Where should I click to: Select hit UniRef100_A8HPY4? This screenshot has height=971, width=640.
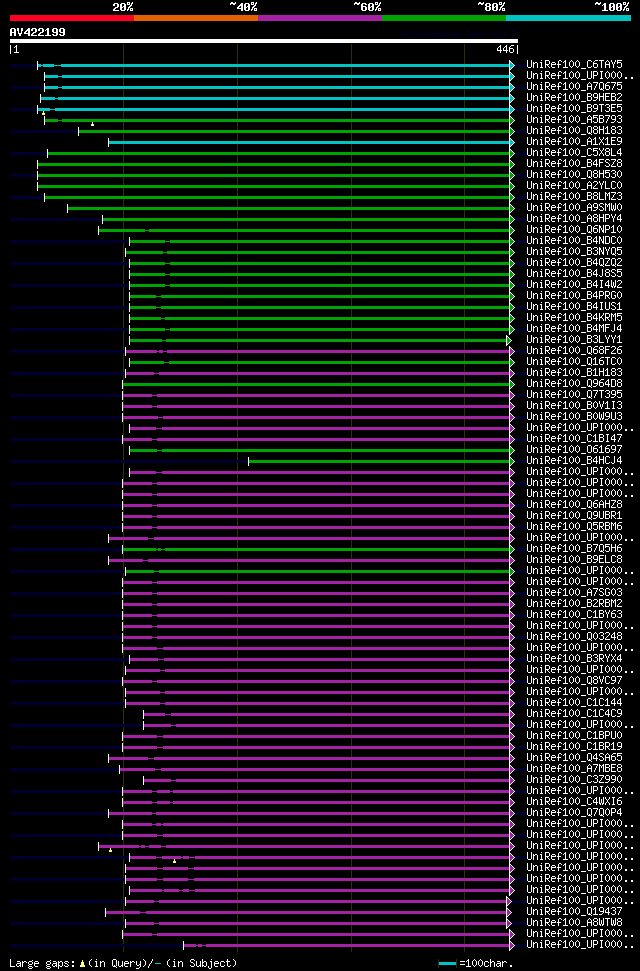[574, 219]
